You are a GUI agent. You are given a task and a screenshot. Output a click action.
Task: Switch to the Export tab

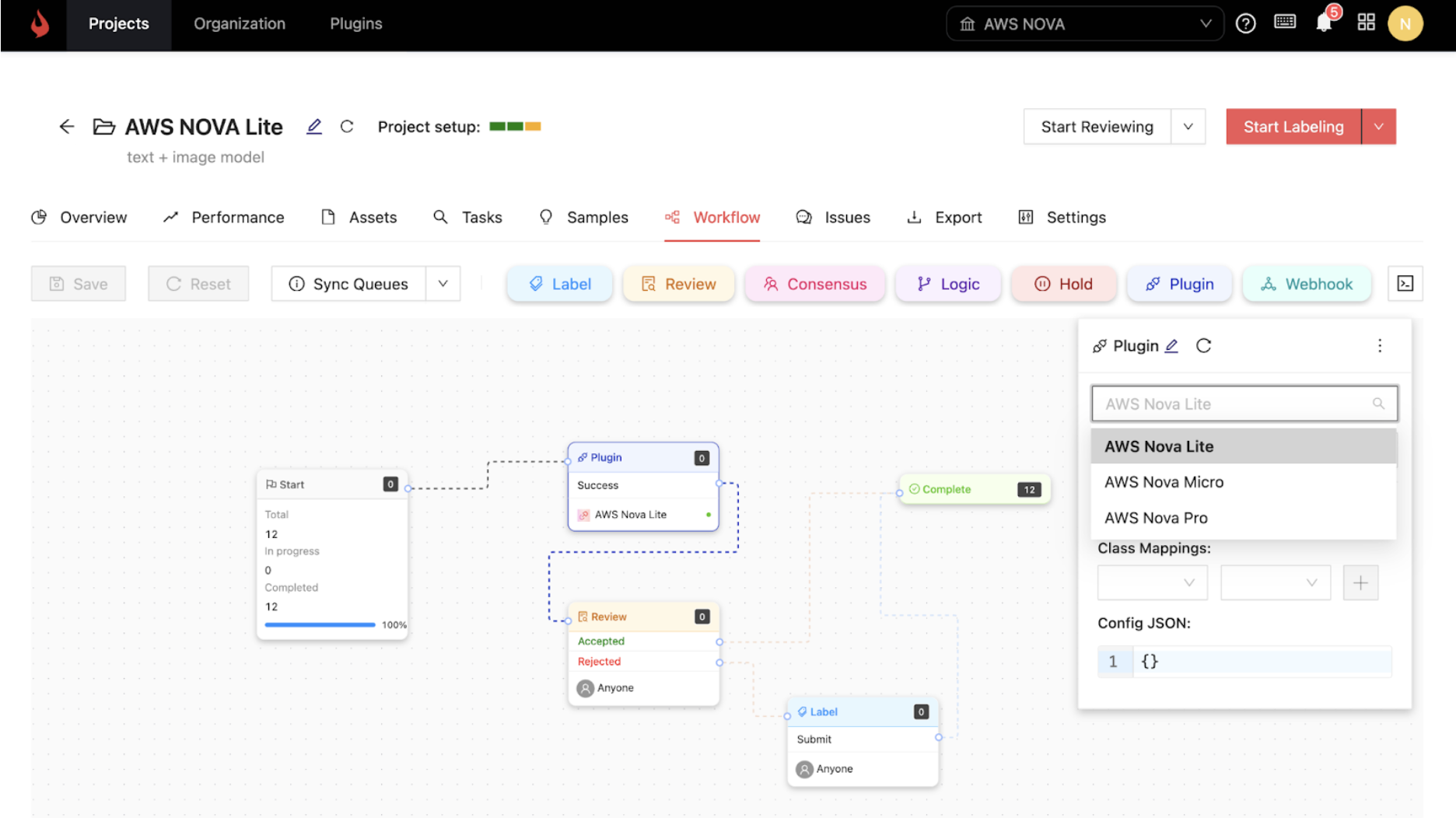coord(944,218)
